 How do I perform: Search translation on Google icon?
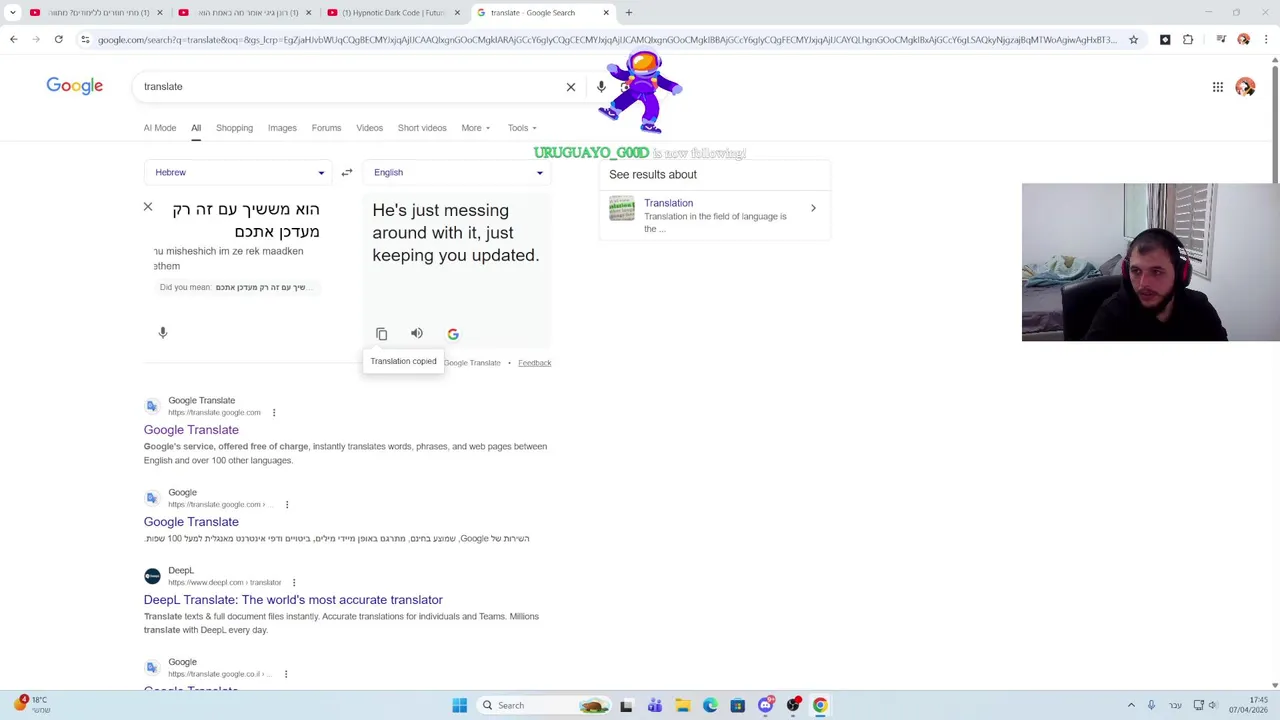(x=453, y=334)
